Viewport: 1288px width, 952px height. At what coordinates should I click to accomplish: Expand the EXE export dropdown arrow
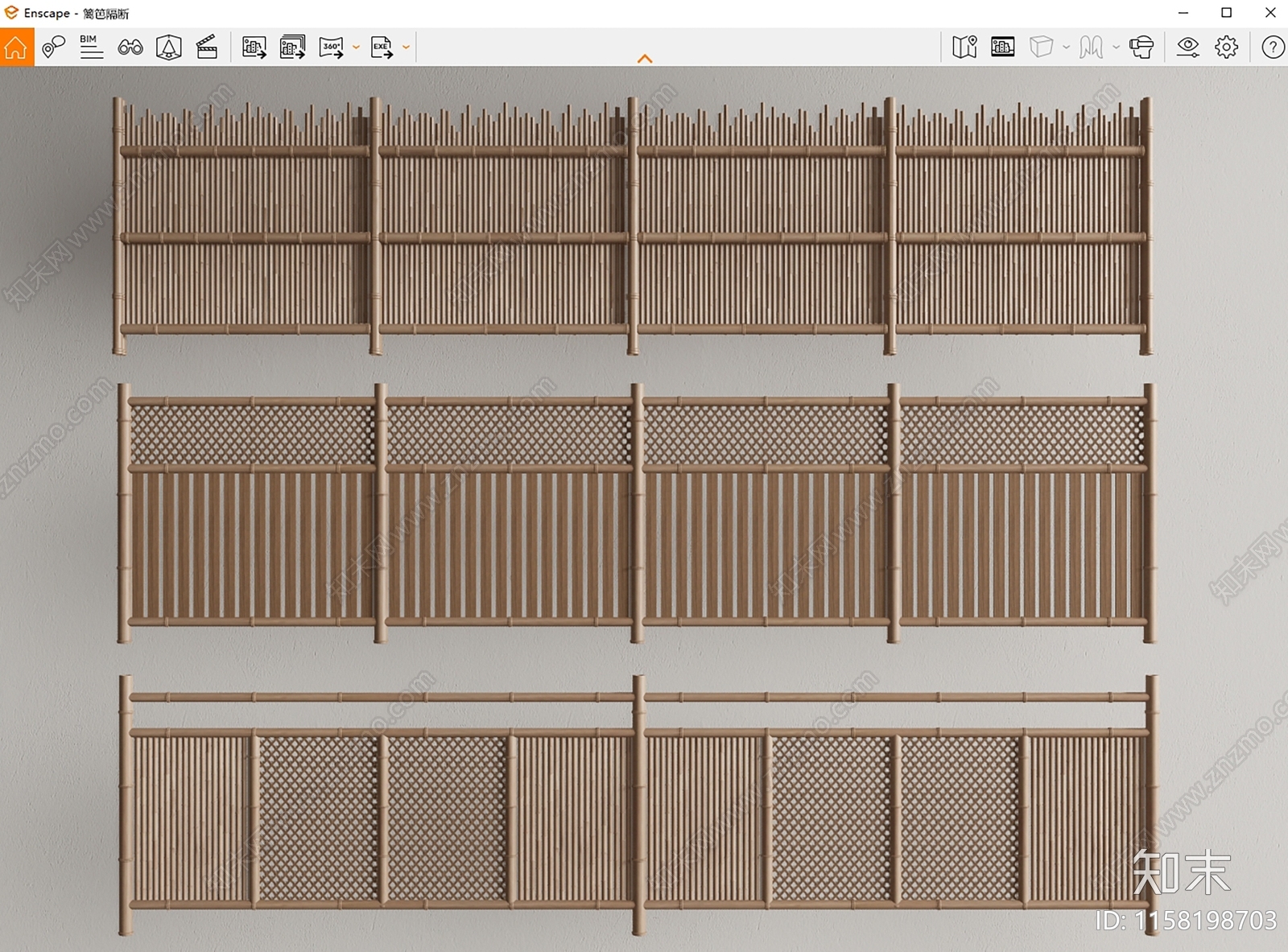click(x=407, y=47)
